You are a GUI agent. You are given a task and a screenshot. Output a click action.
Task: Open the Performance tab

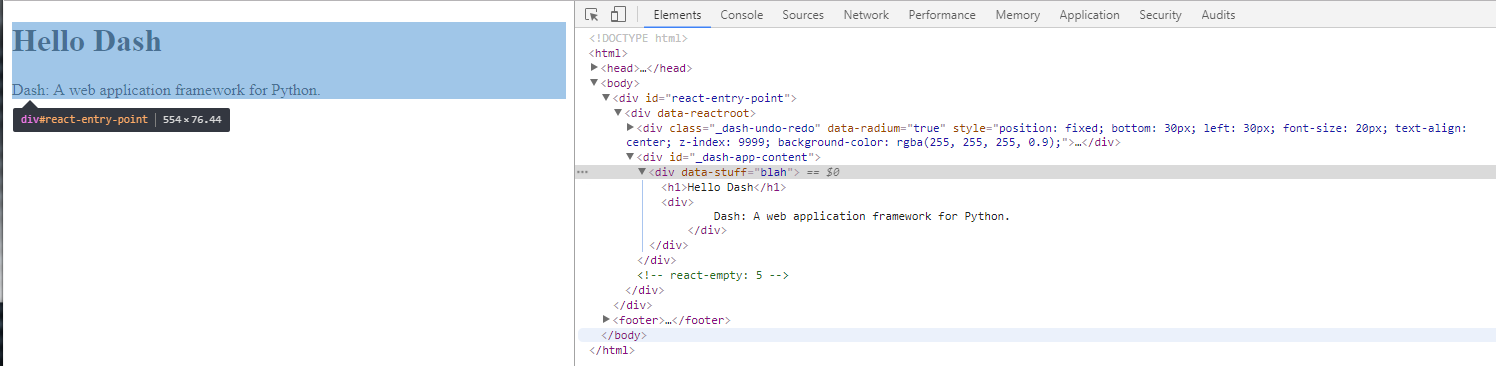click(x=942, y=15)
